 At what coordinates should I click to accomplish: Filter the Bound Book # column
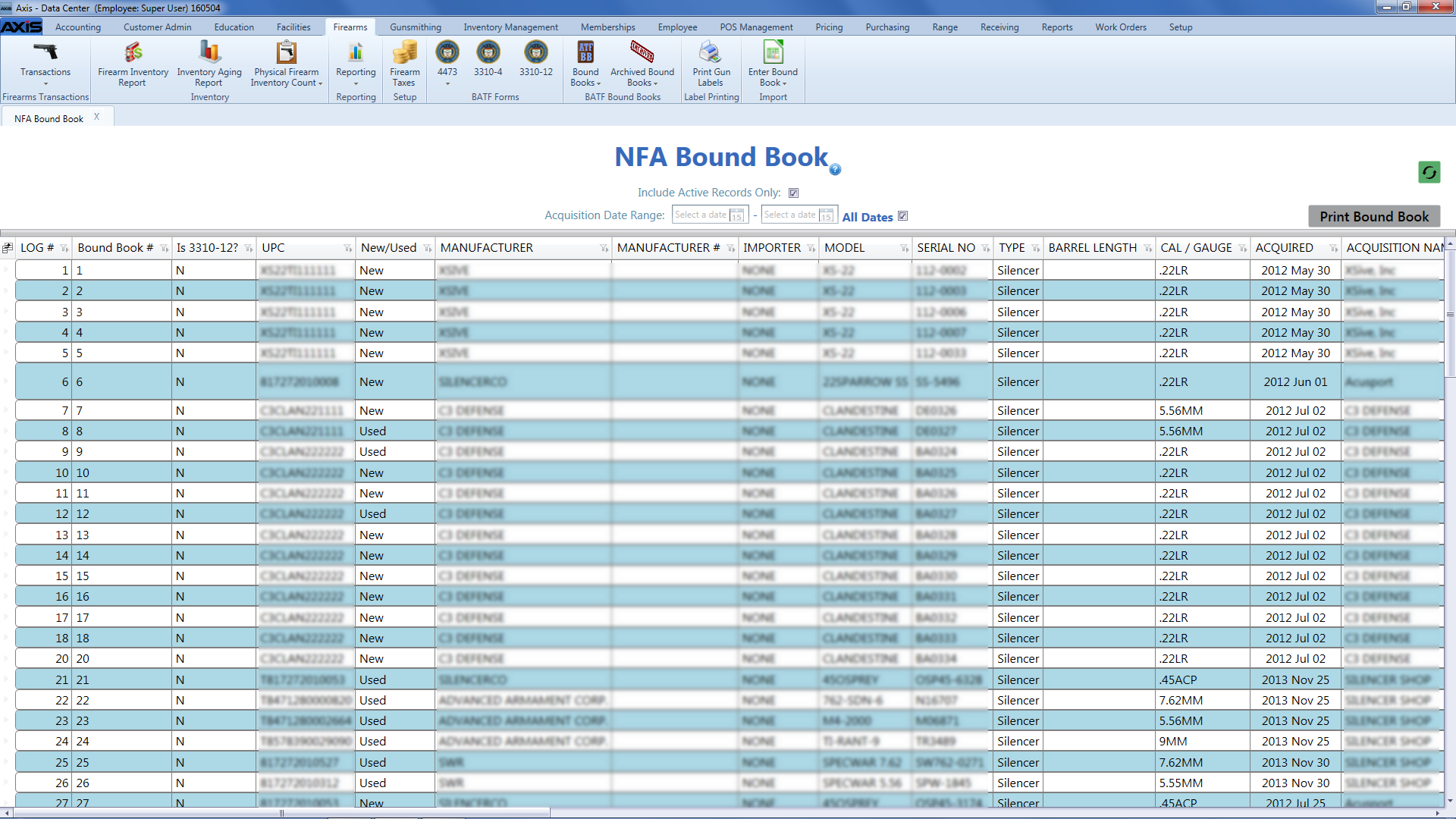(164, 249)
